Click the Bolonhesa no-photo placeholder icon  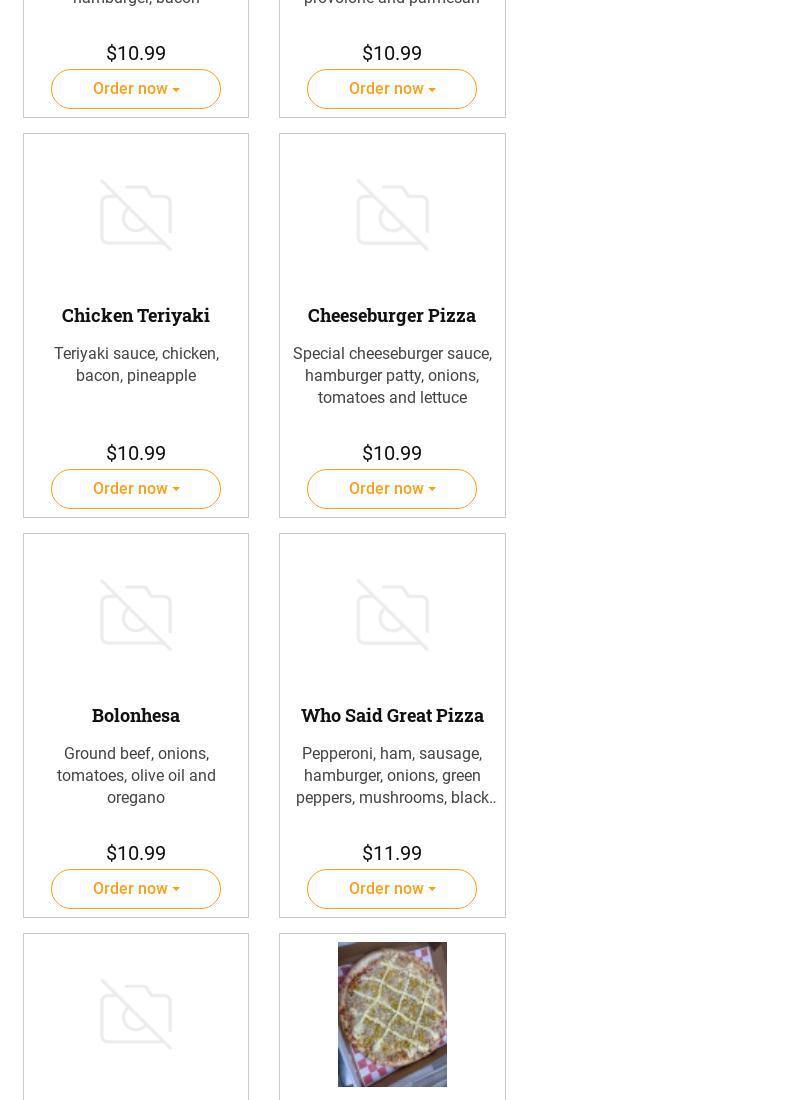point(136,615)
